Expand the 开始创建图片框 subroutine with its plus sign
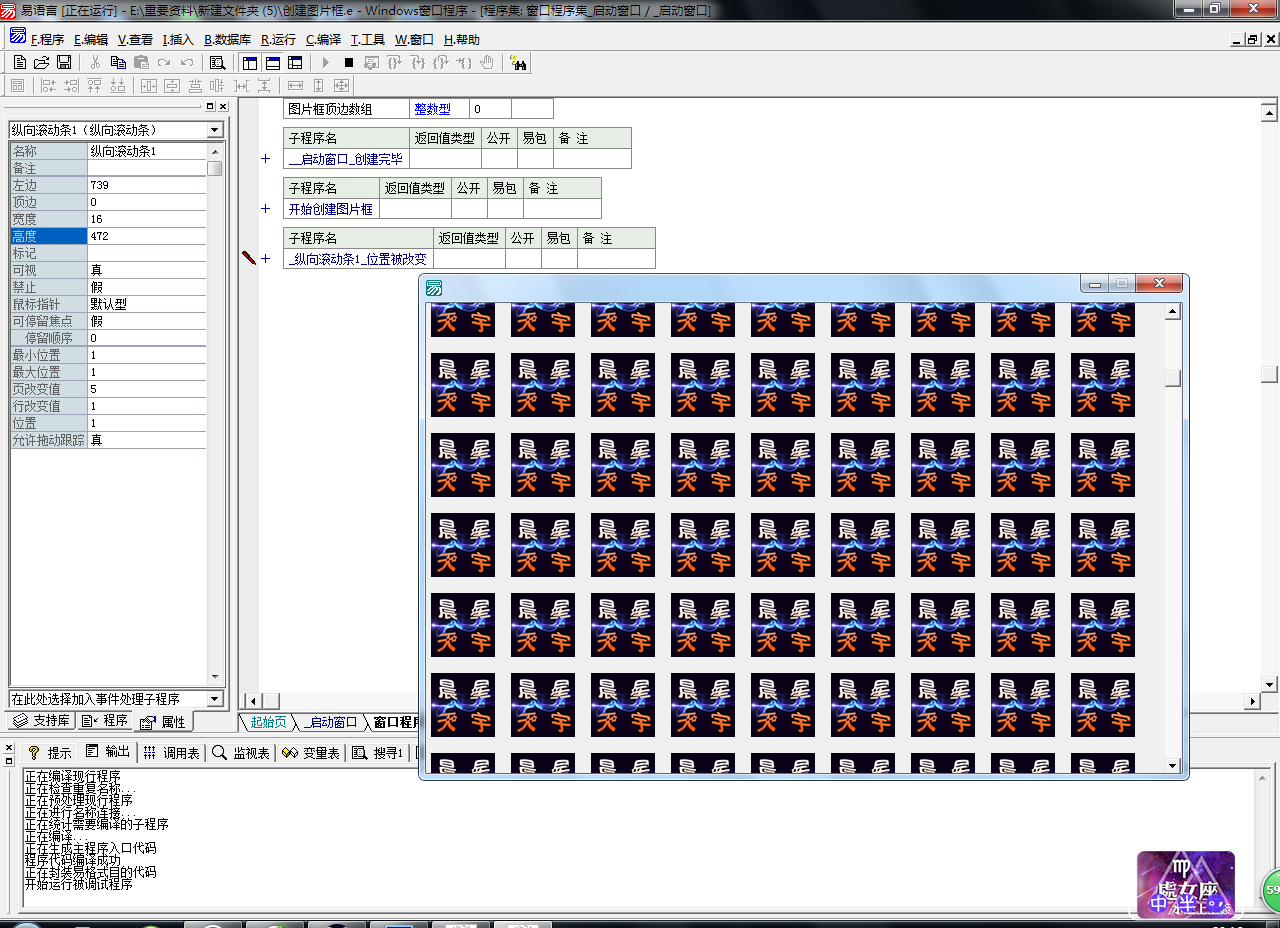The width and height of the screenshot is (1280, 928). click(265, 208)
